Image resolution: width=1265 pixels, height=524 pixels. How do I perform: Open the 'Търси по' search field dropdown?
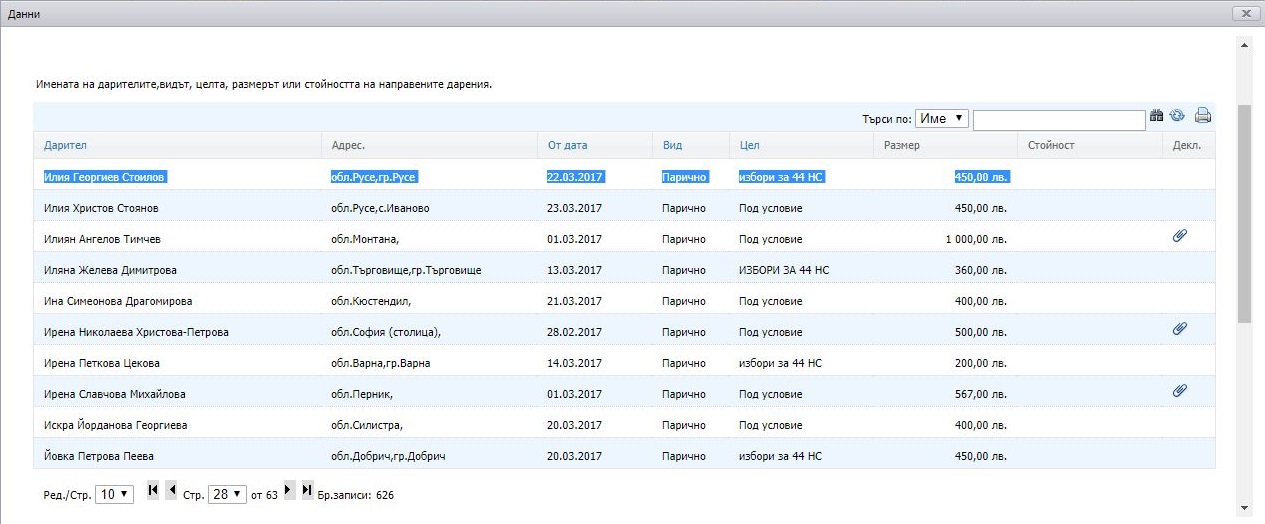click(941, 119)
